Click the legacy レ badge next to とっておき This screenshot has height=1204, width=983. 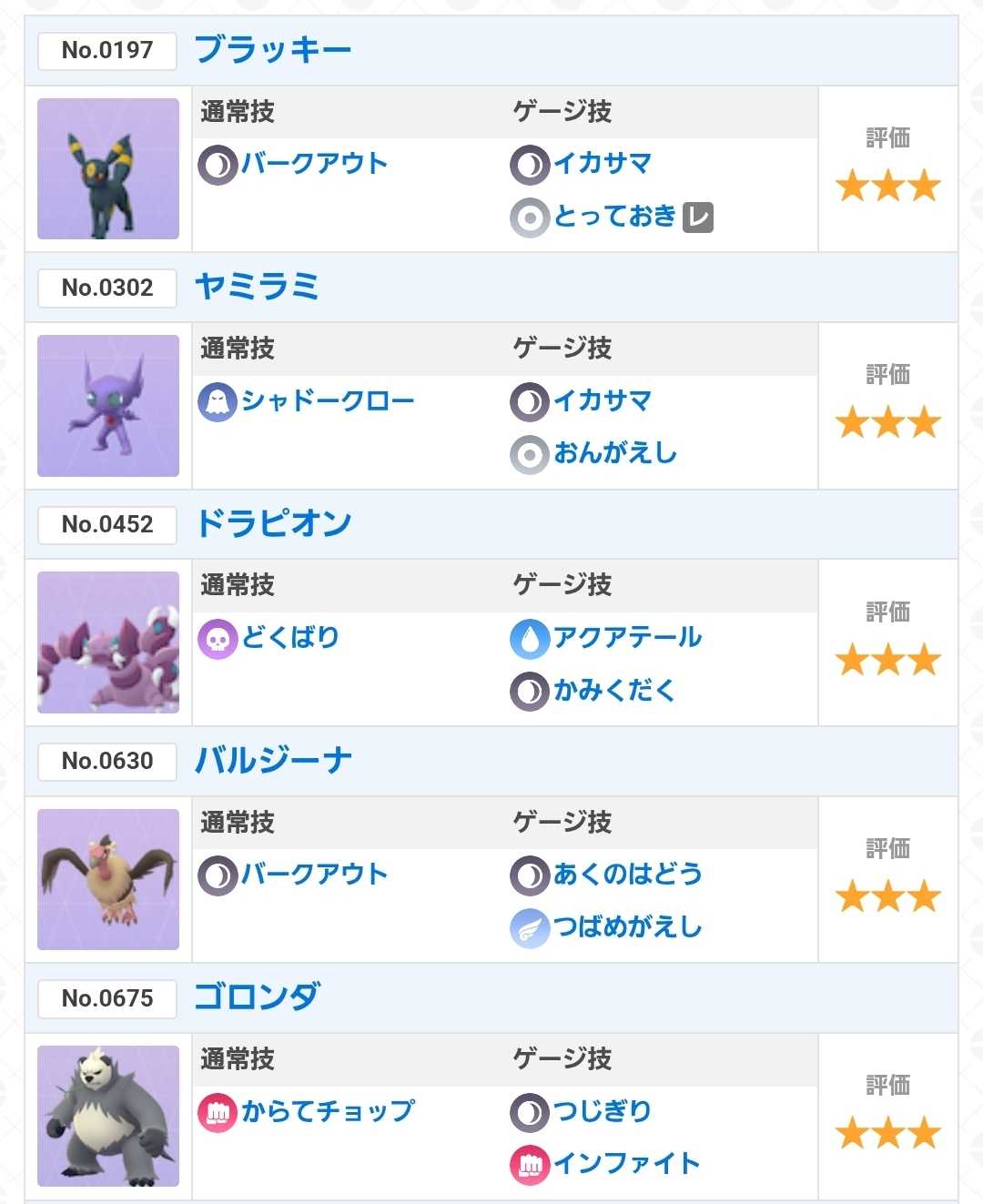(698, 218)
